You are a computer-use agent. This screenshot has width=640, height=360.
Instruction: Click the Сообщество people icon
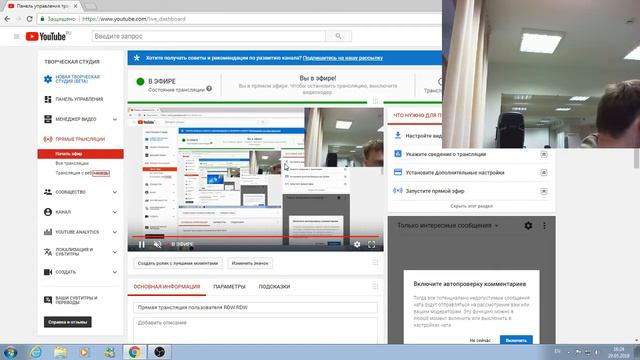tap(48, 192)
